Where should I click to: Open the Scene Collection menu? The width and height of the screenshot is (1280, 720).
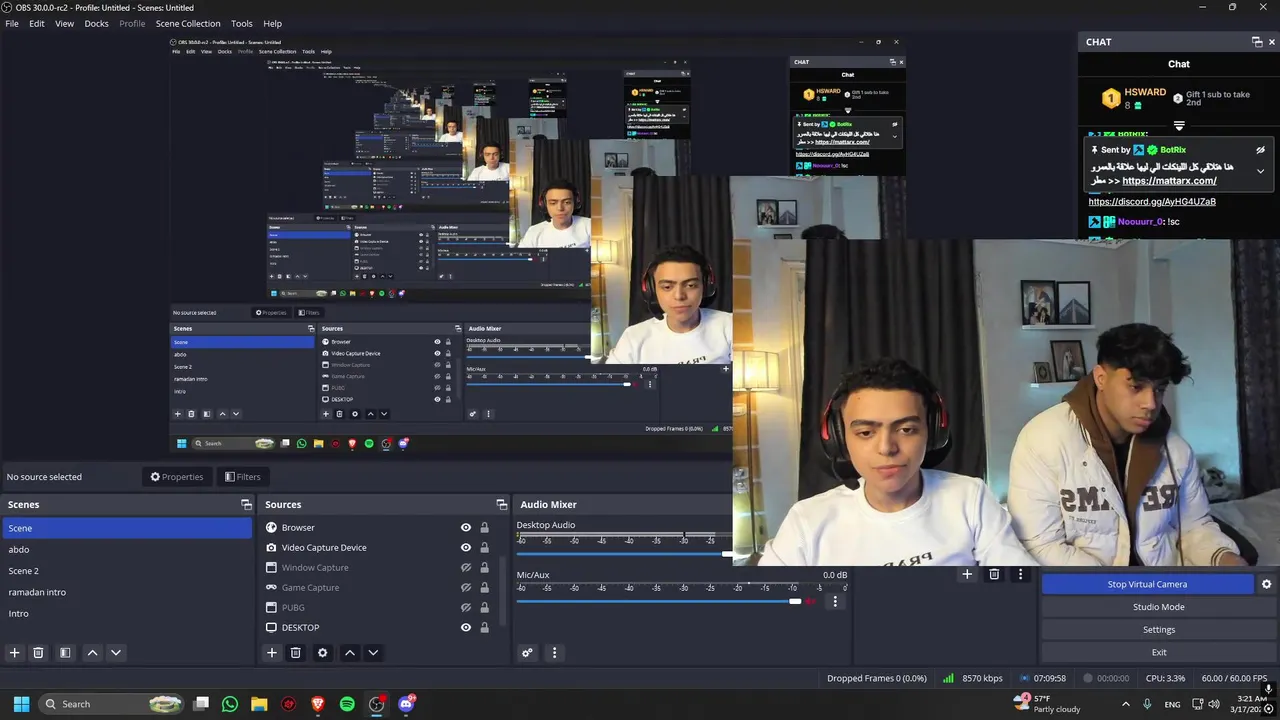coord(189,23)
